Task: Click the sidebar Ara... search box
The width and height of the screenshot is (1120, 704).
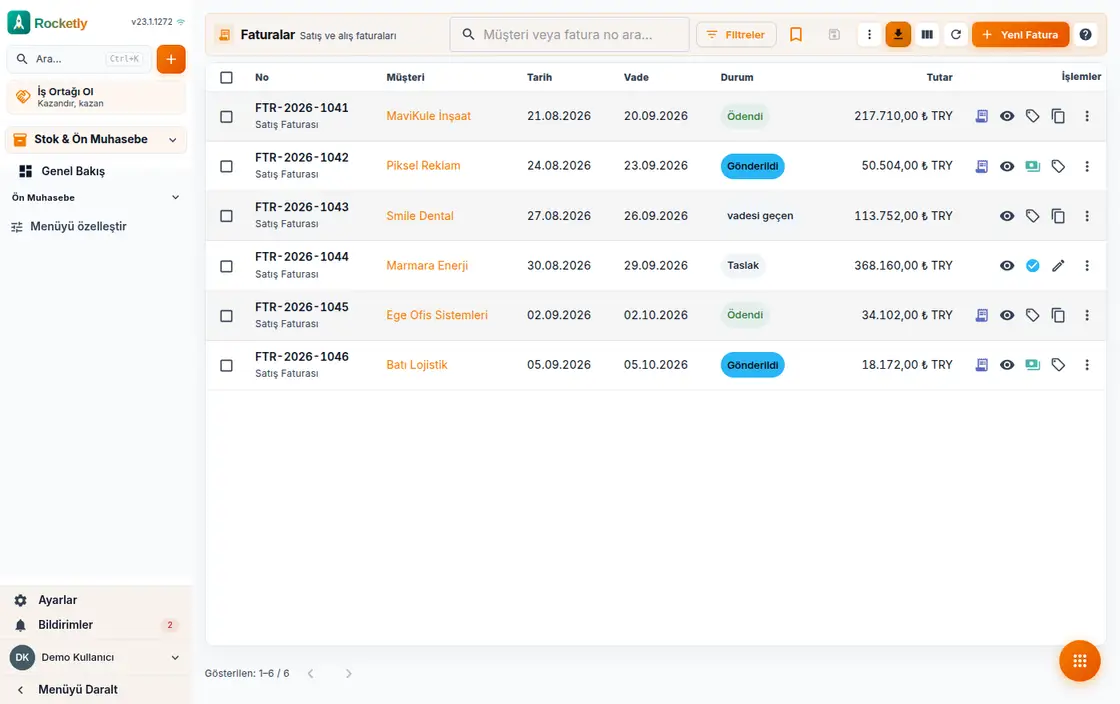Action: (x=79, y=59)
